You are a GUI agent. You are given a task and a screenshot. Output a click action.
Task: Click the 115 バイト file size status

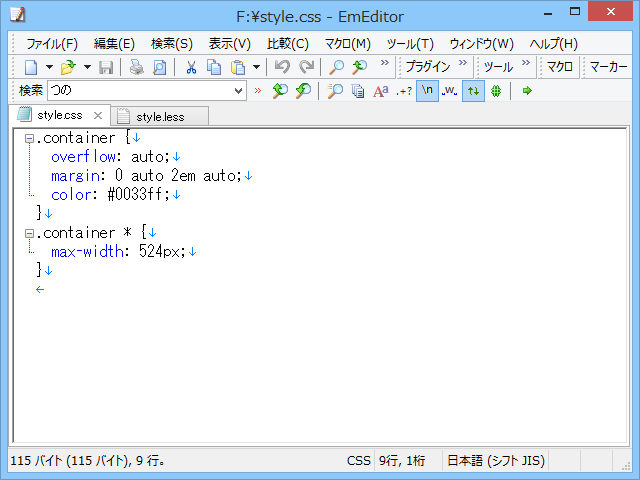click(x=88, y=461)
